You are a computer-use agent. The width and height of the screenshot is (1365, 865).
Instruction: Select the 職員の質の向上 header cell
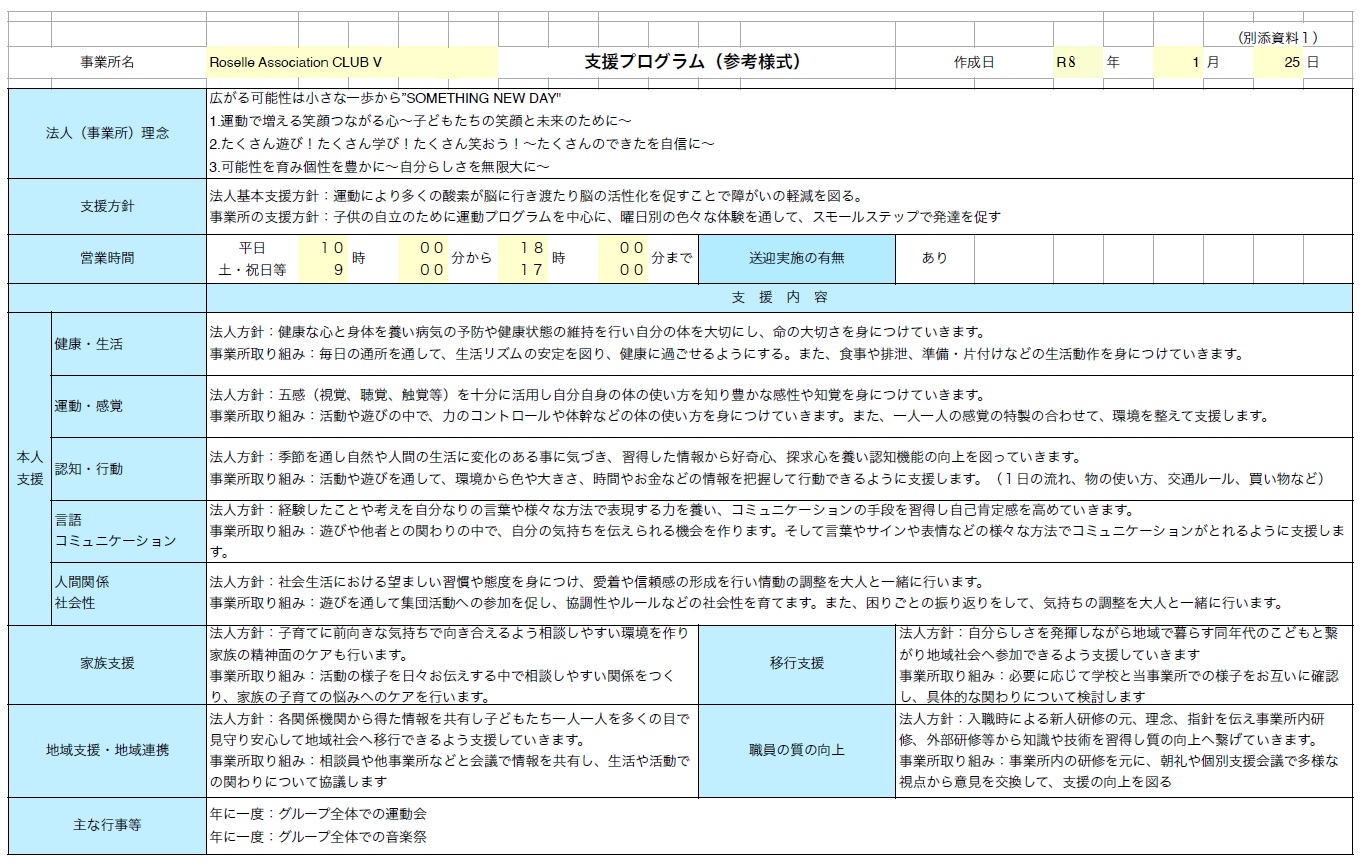796,750
